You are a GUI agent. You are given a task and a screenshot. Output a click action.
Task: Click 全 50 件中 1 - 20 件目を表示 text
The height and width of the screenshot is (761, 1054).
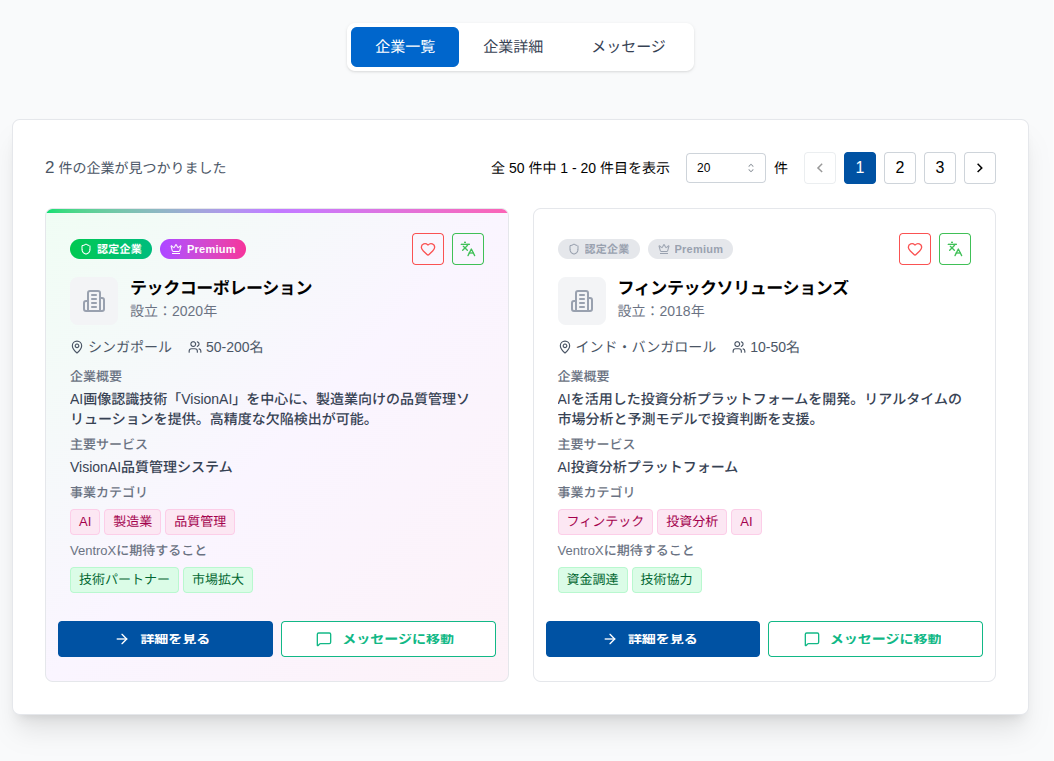[581, 168]
